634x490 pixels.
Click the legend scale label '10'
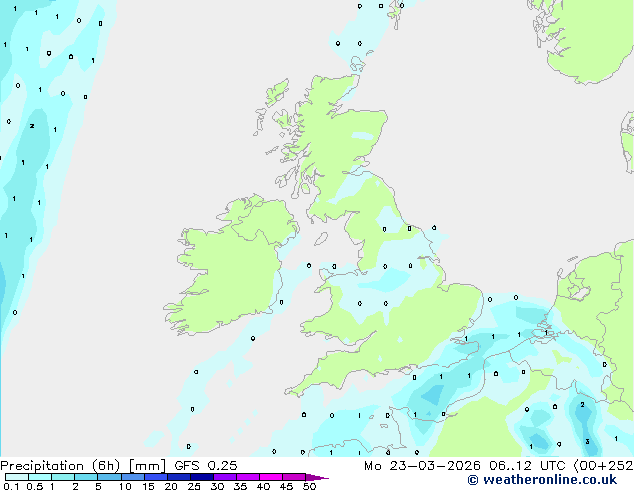point(125,486)
